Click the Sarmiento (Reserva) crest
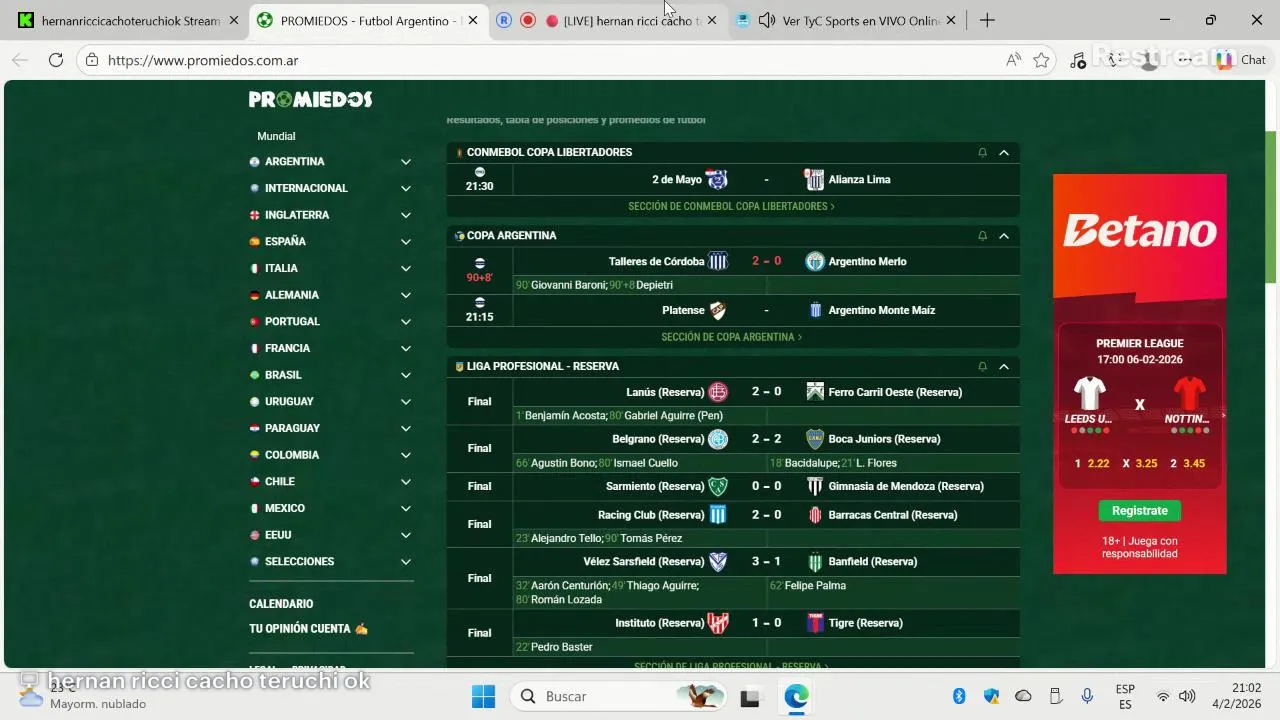Viewport: 1280px width, 720px height. pyautogui.click(x=718, y=486)
